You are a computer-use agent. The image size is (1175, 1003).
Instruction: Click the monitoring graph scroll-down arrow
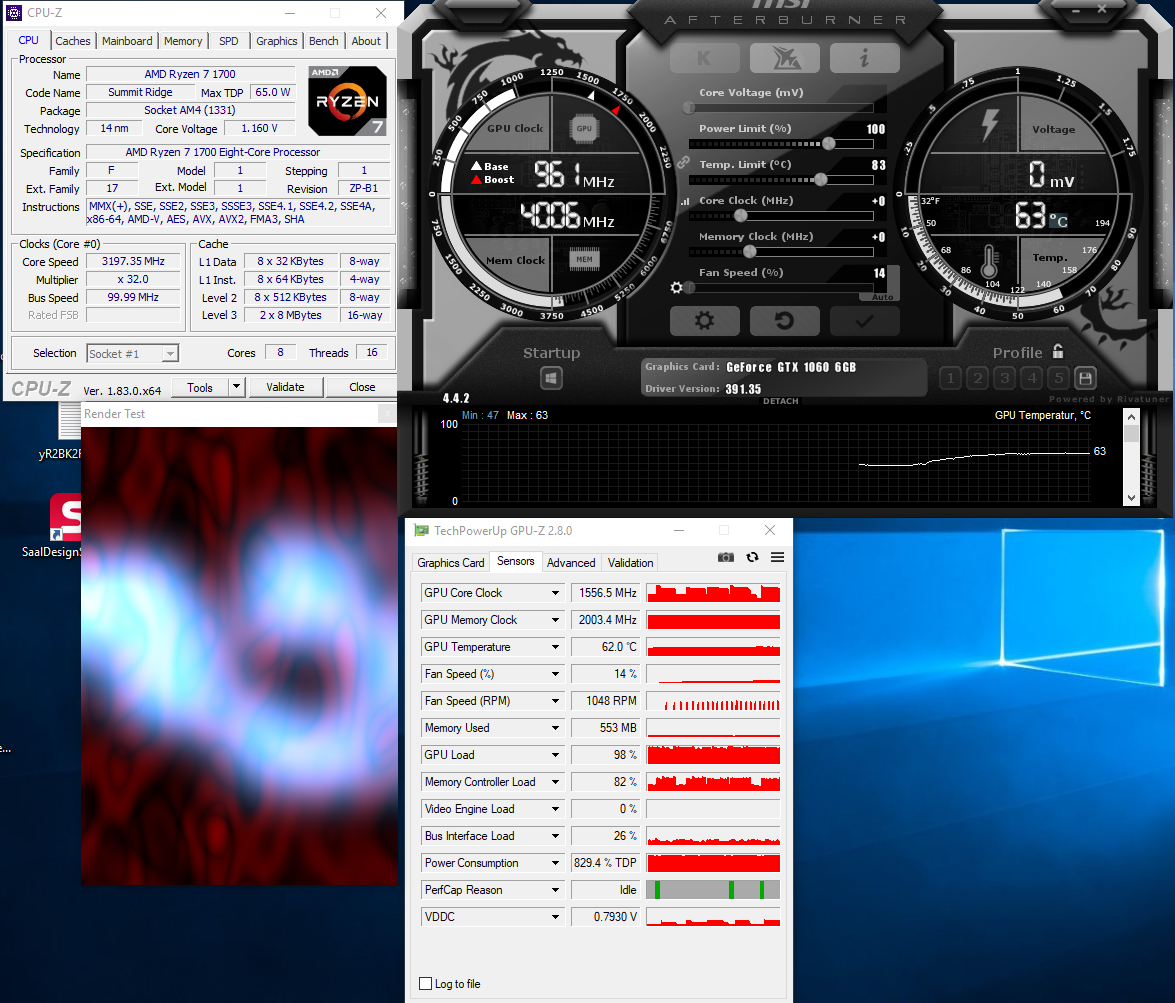(x=1131, y=498)
